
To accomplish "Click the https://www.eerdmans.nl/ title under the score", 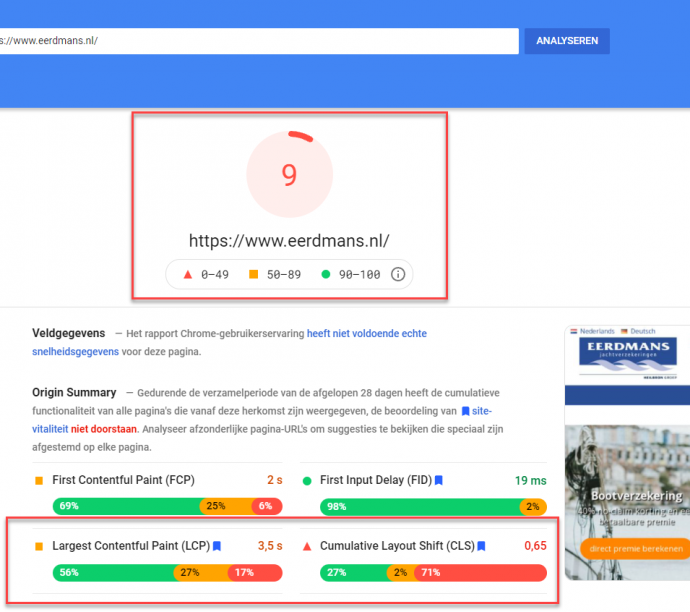I will 289,241.
